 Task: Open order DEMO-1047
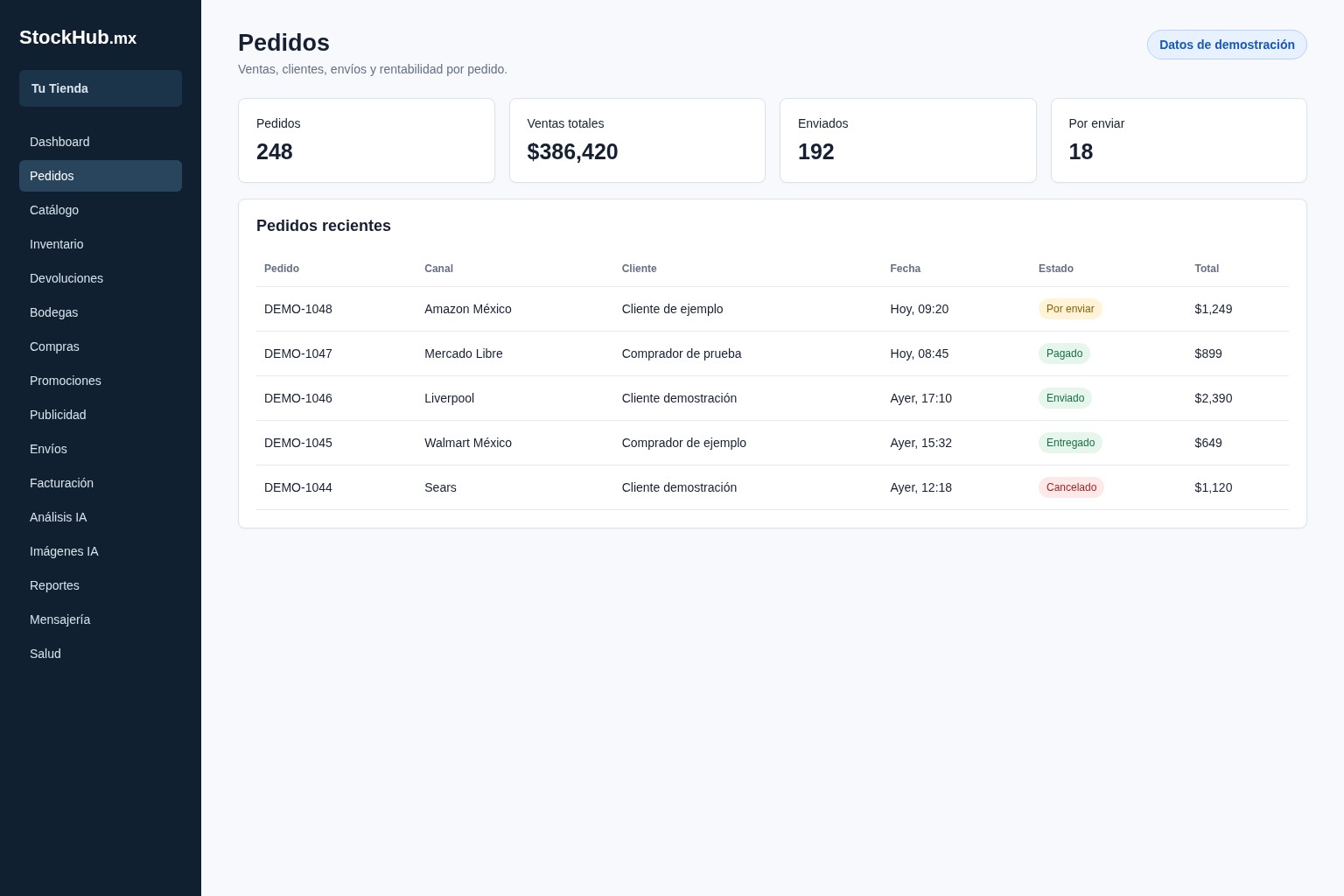click(298, 353)
